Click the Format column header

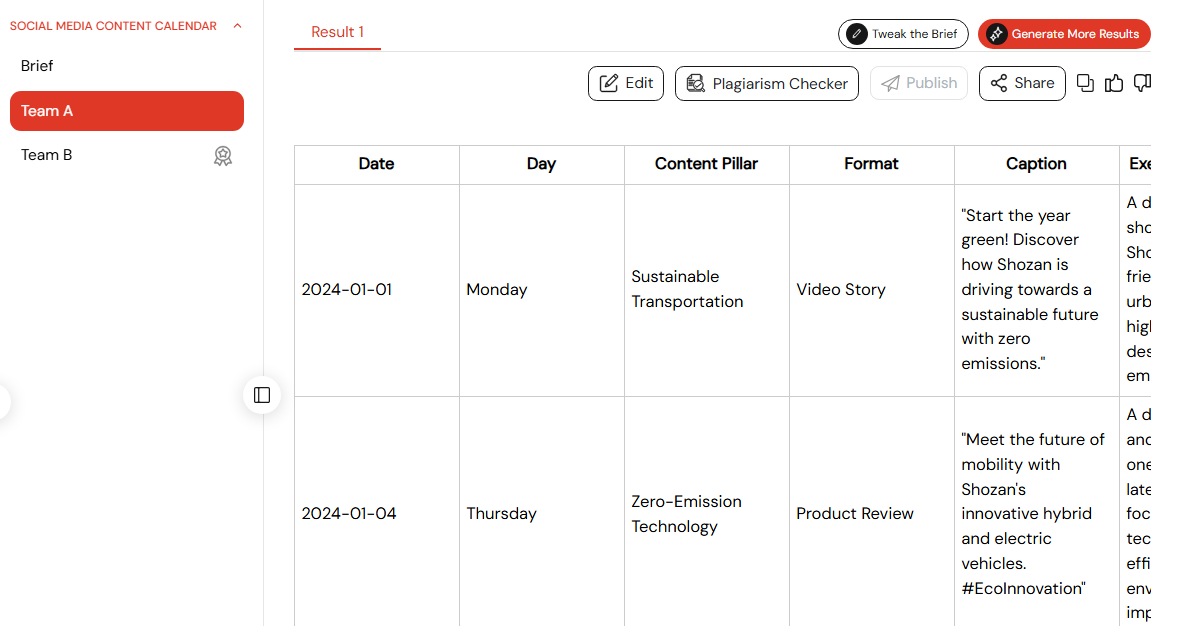(x=871, y=164)
